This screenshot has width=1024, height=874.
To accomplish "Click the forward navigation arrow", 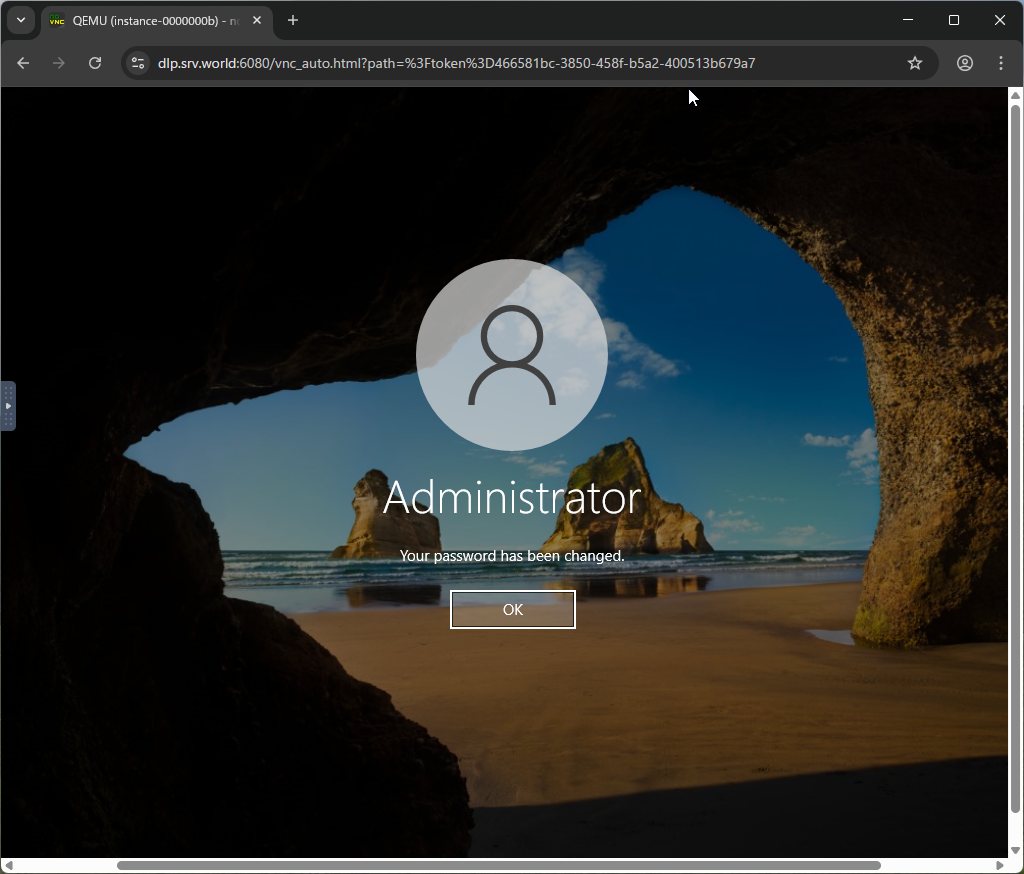I will (x=59, y=63).
